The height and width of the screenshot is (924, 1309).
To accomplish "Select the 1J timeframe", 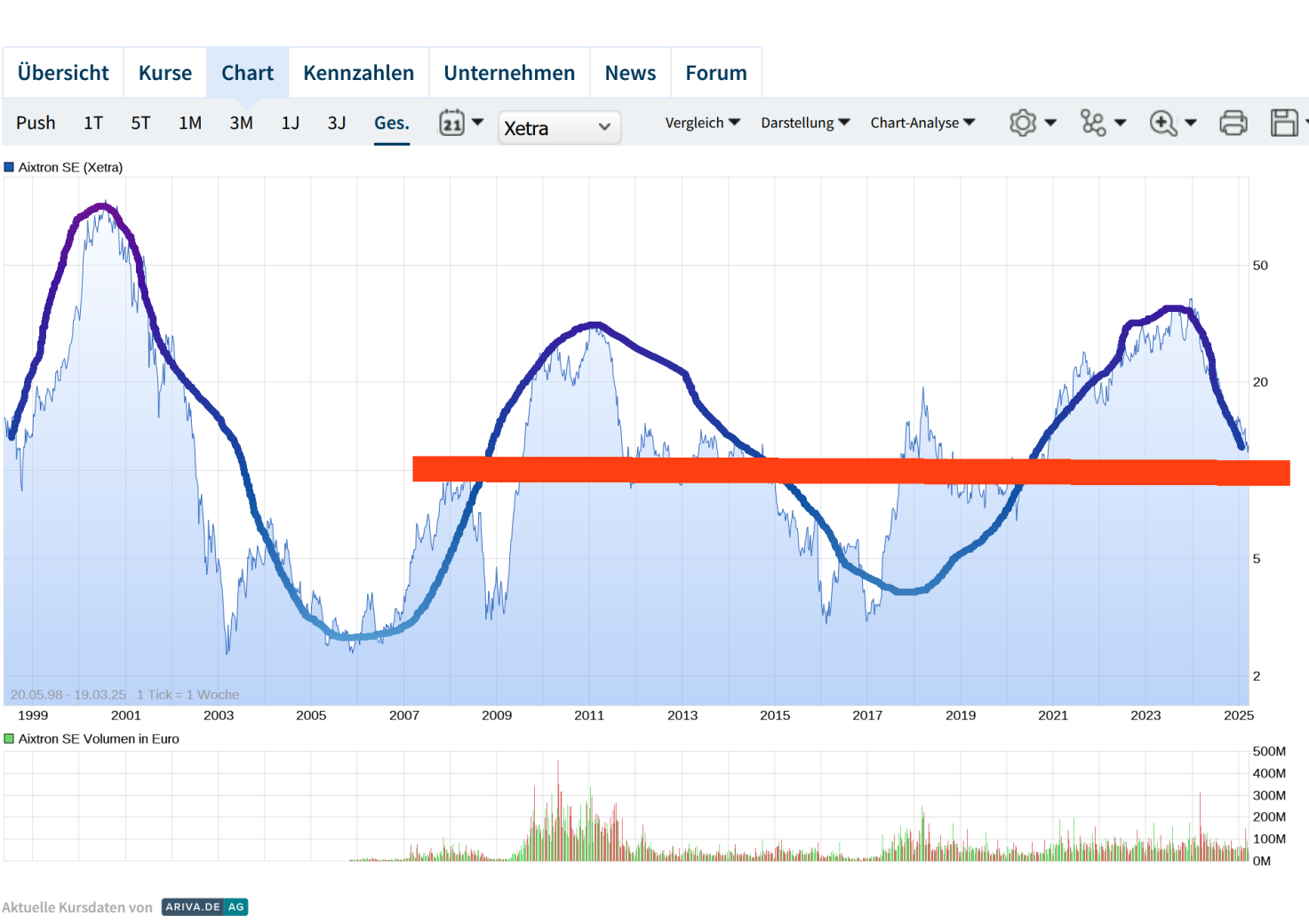I will (291, 123).
